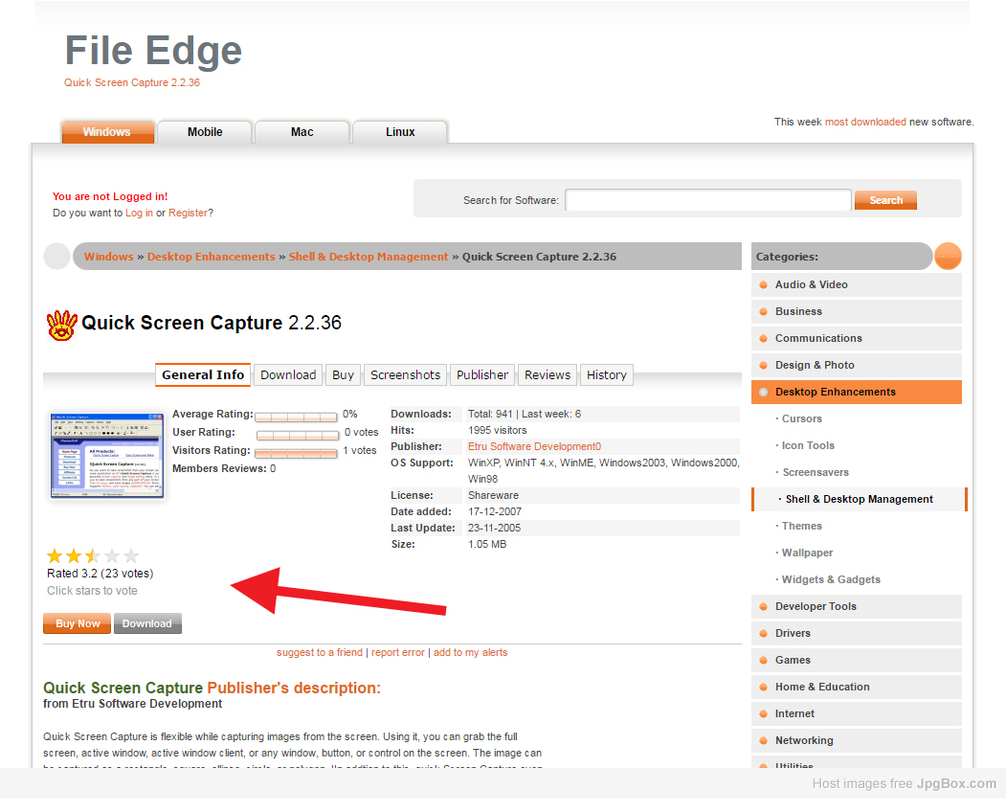Open the Design & Photo category

point(857,366)
